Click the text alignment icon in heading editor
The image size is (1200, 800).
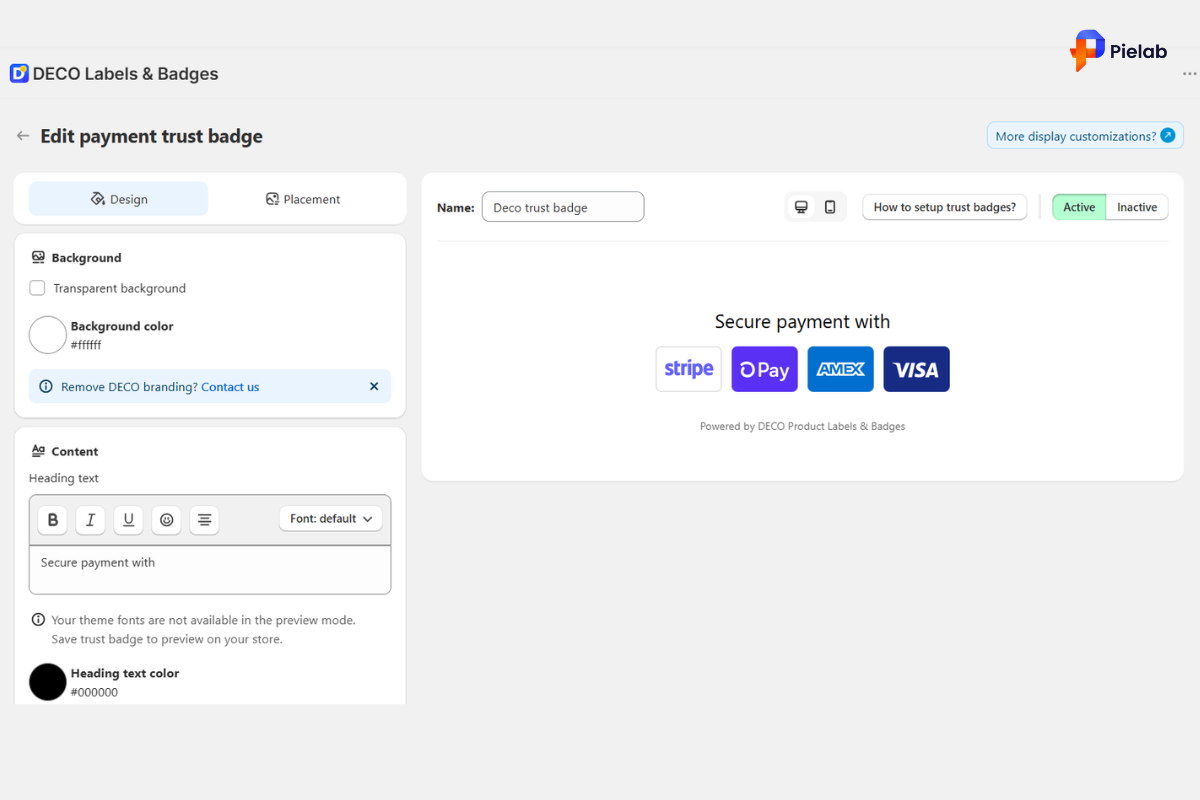coord(204,520)
